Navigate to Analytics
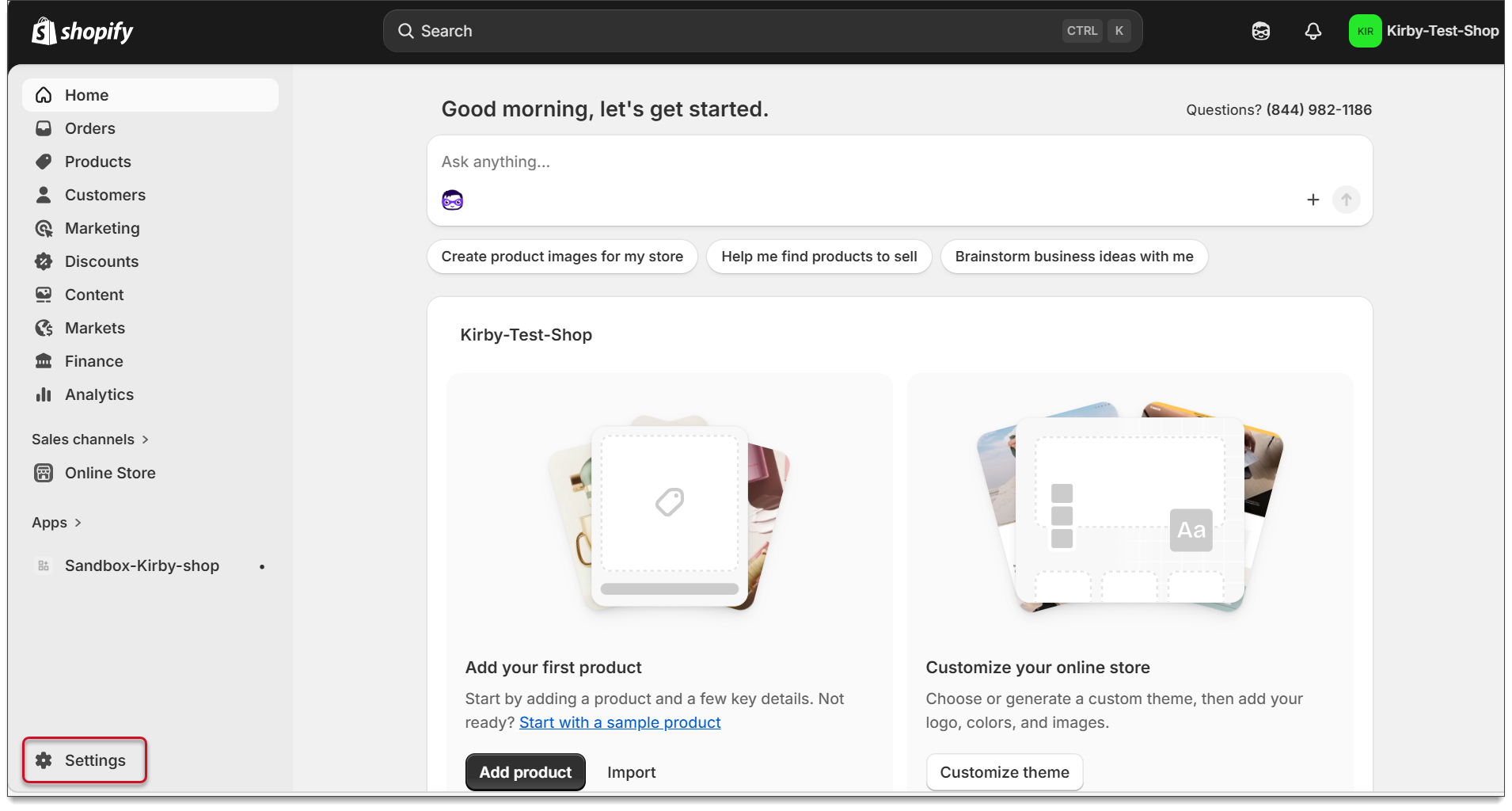 (x=150, y=394)
